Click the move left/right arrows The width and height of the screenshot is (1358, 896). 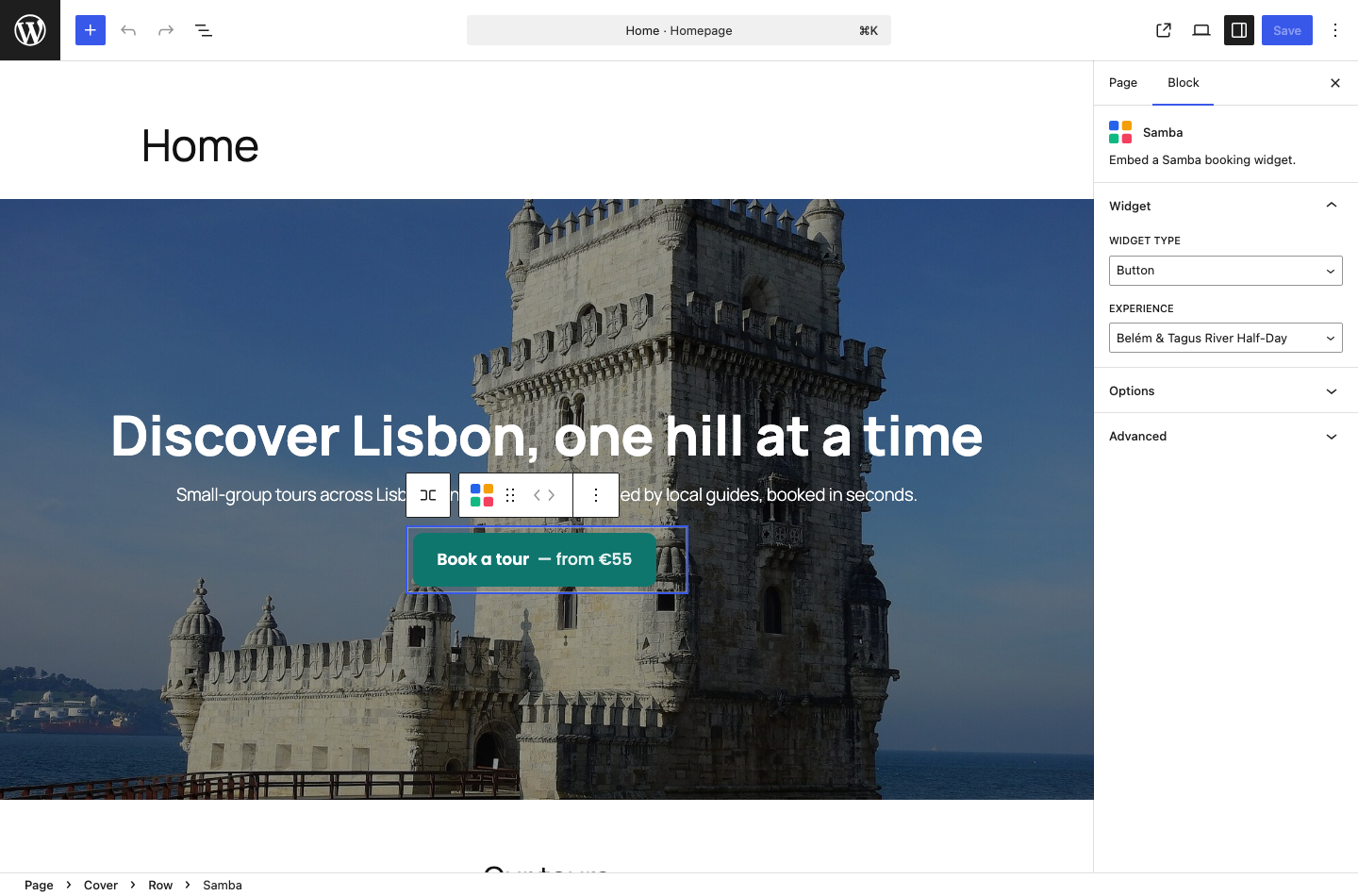(544, 495)
